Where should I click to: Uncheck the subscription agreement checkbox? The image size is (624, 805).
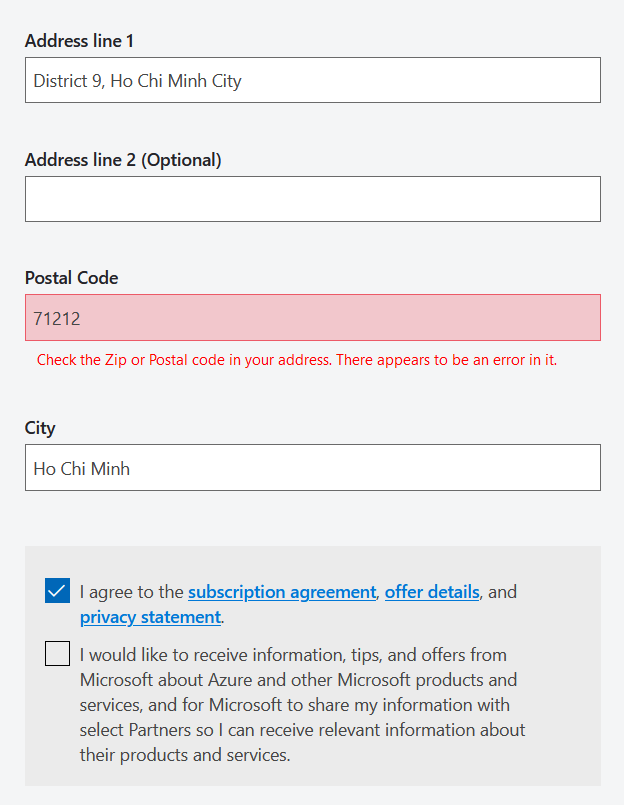[x=57, y=591]
